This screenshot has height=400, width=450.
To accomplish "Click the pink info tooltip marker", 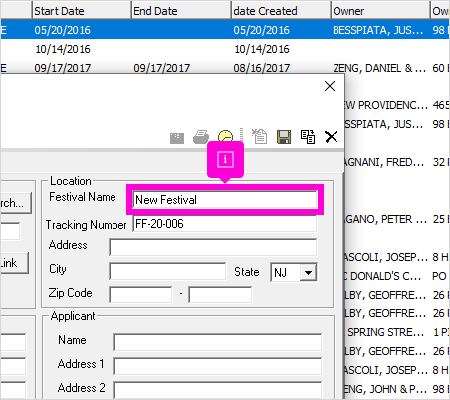I will pyautogui.click(x=225, y=159).
